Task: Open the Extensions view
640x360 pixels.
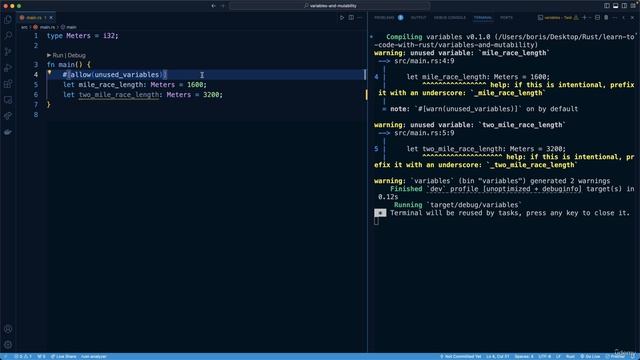Action: pyautogui.click(x=8, y=84)
